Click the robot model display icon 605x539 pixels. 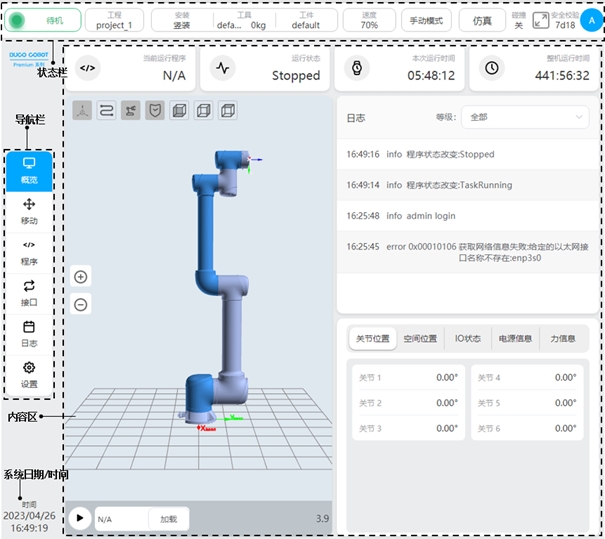131,111
